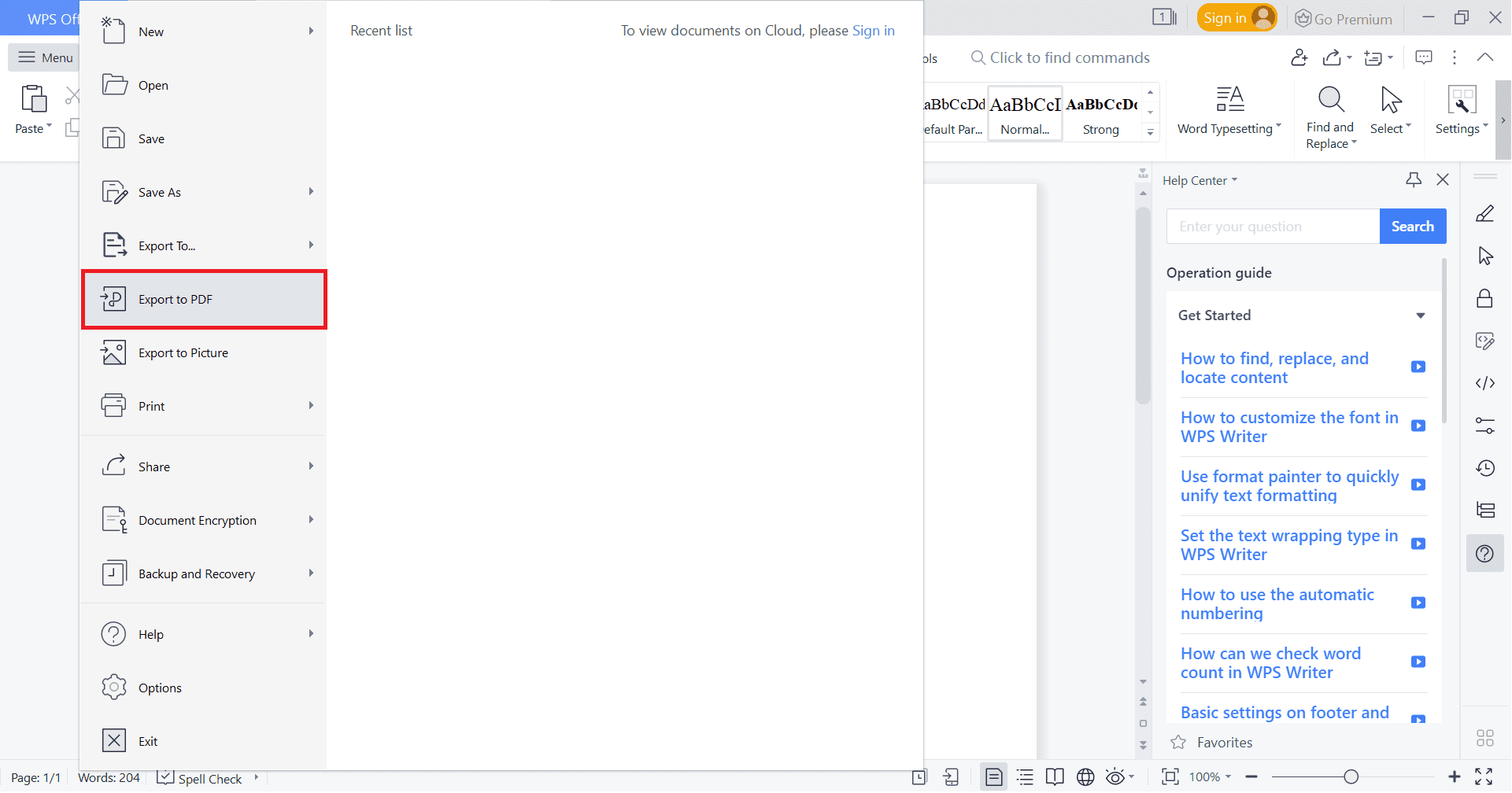
Task: Type a question in Help Center search field
Action: point(1271,226)
